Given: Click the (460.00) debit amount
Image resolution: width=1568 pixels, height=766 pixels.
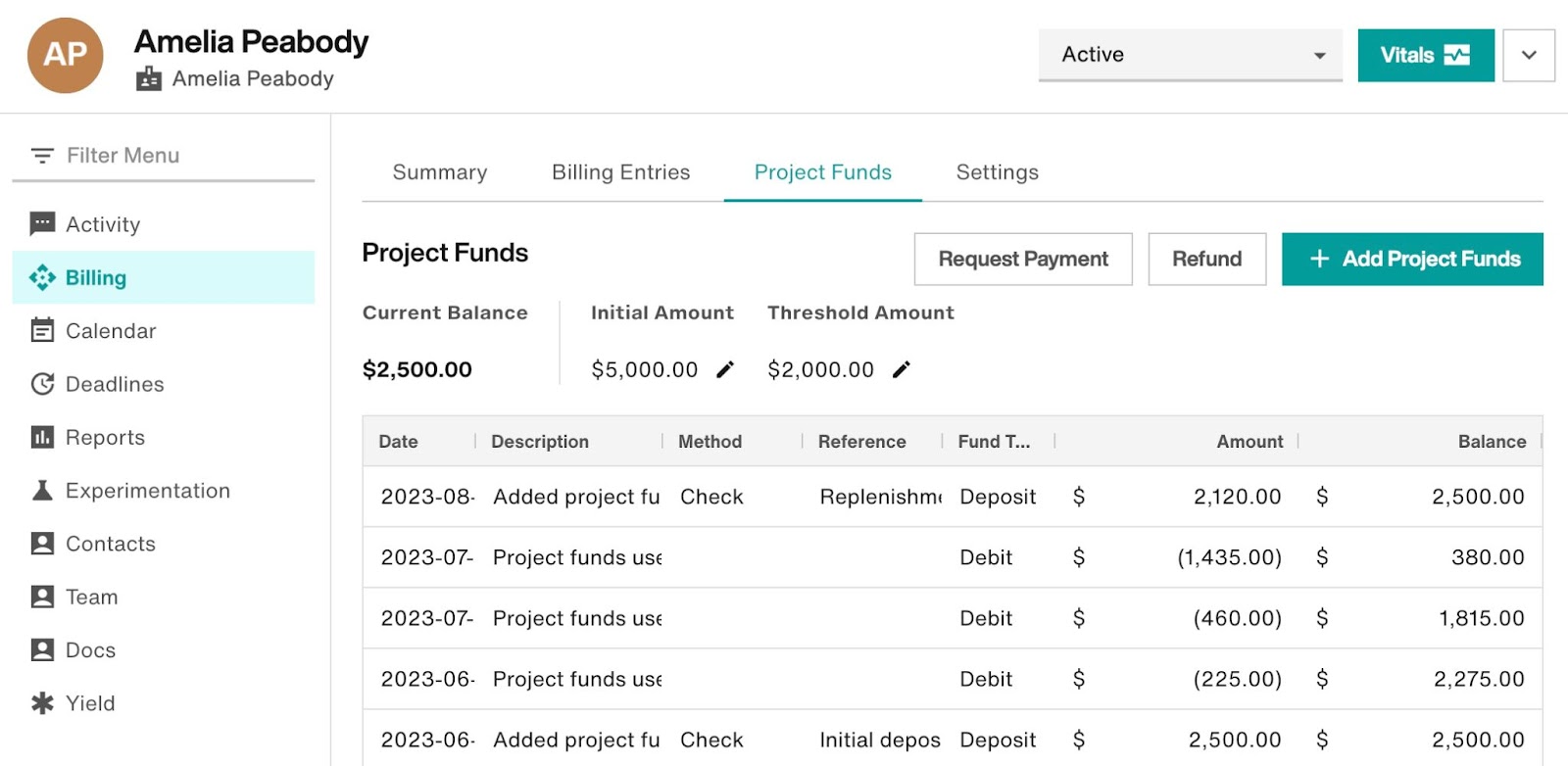Looking at the screenshot, I should coord(1237,618).
